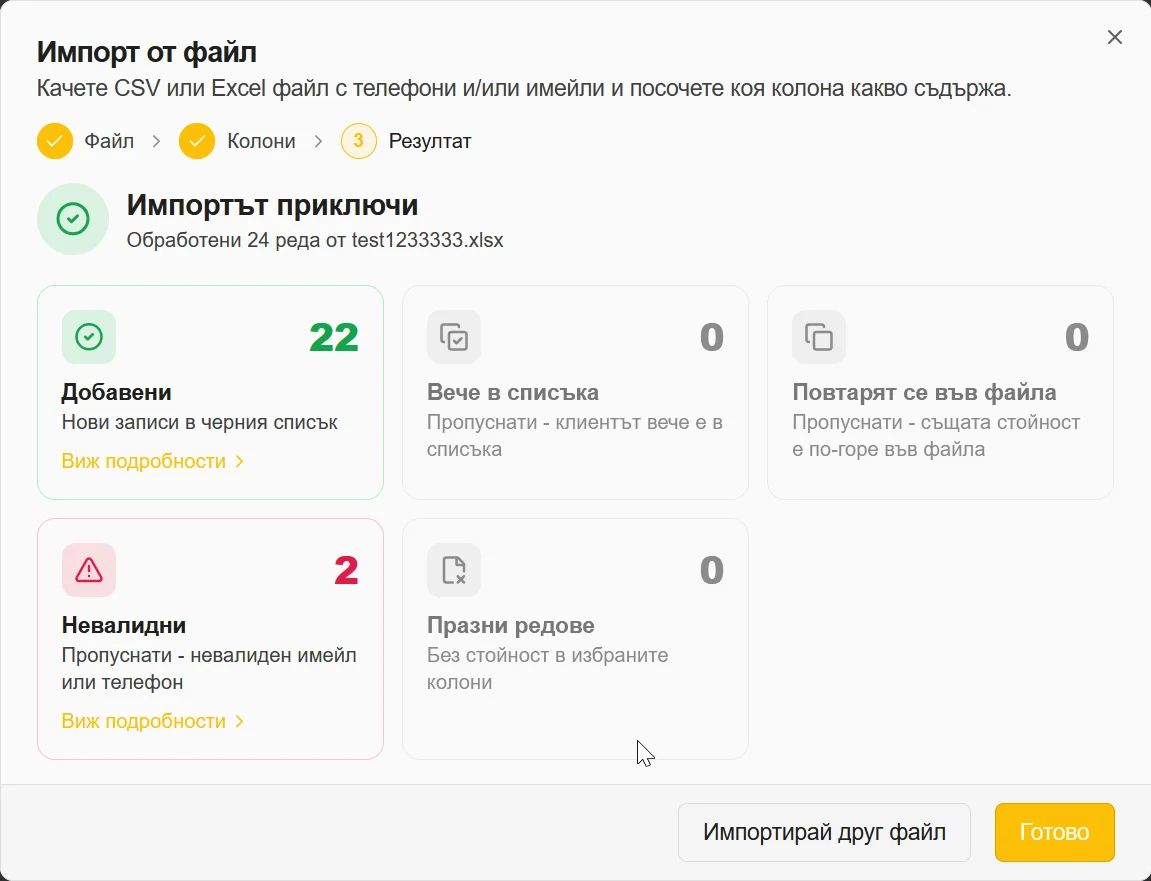This screenshot has height=881, width=1151.
Task: Click the "Повтарят се във файла" card title
Action: [924, 393]
